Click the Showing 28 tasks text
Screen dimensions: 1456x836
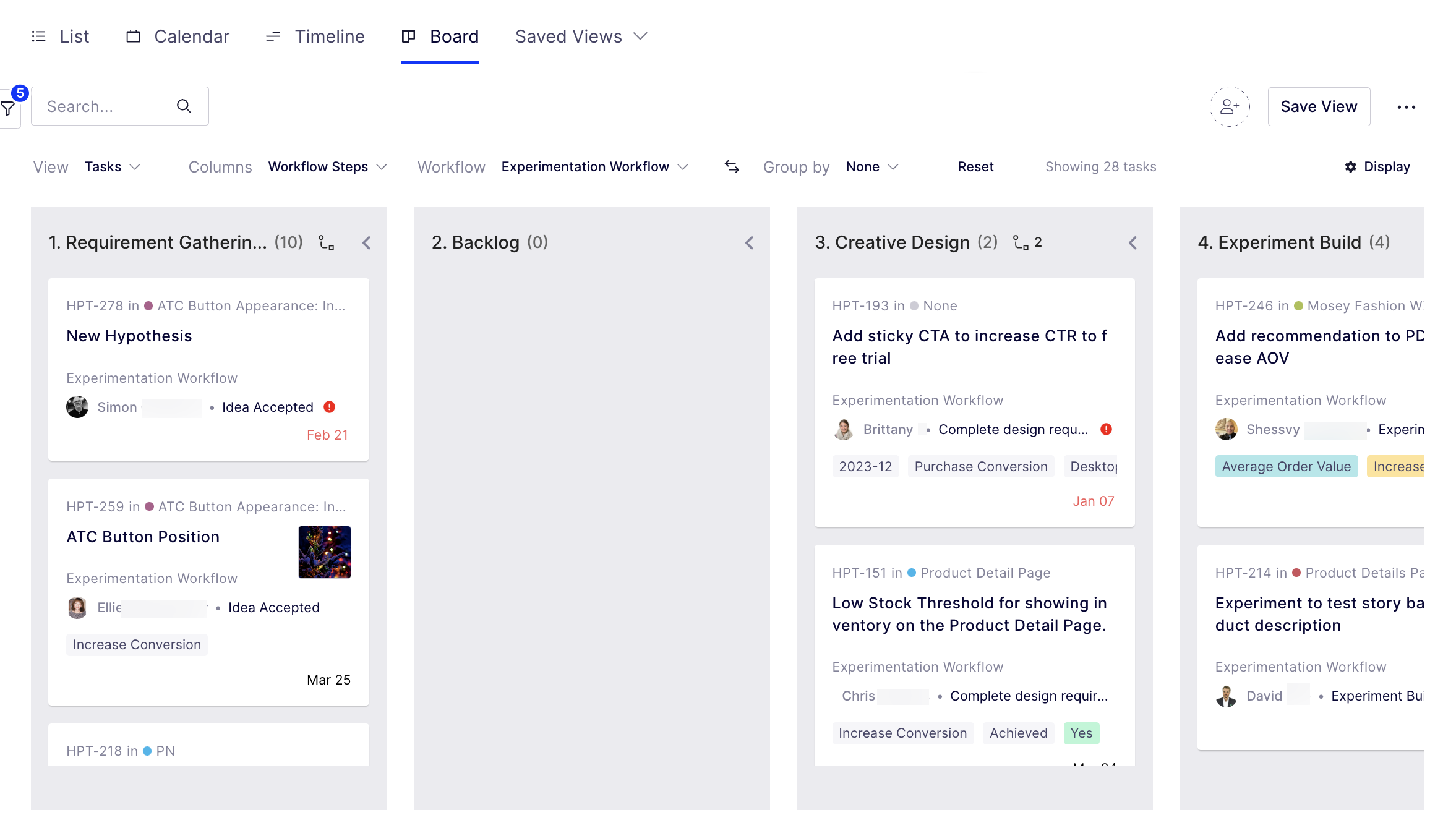[x=1100, y=167]
